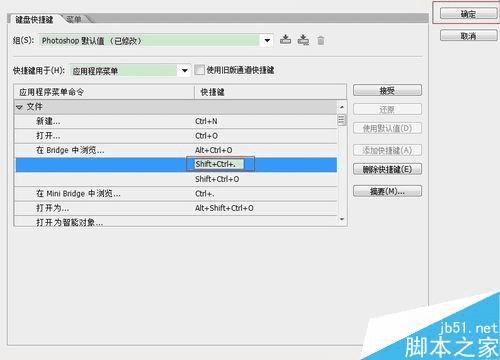
Task: Select the 在 Mini Bridge 中浏览... row
Action: 176,194
